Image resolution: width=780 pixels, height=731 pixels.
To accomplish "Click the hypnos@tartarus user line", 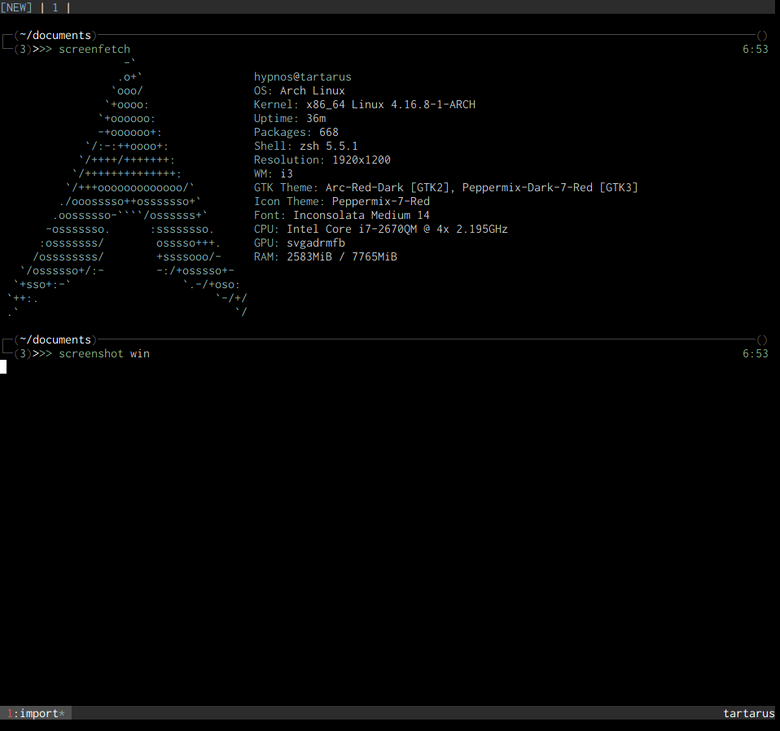I will pos(302,77).
